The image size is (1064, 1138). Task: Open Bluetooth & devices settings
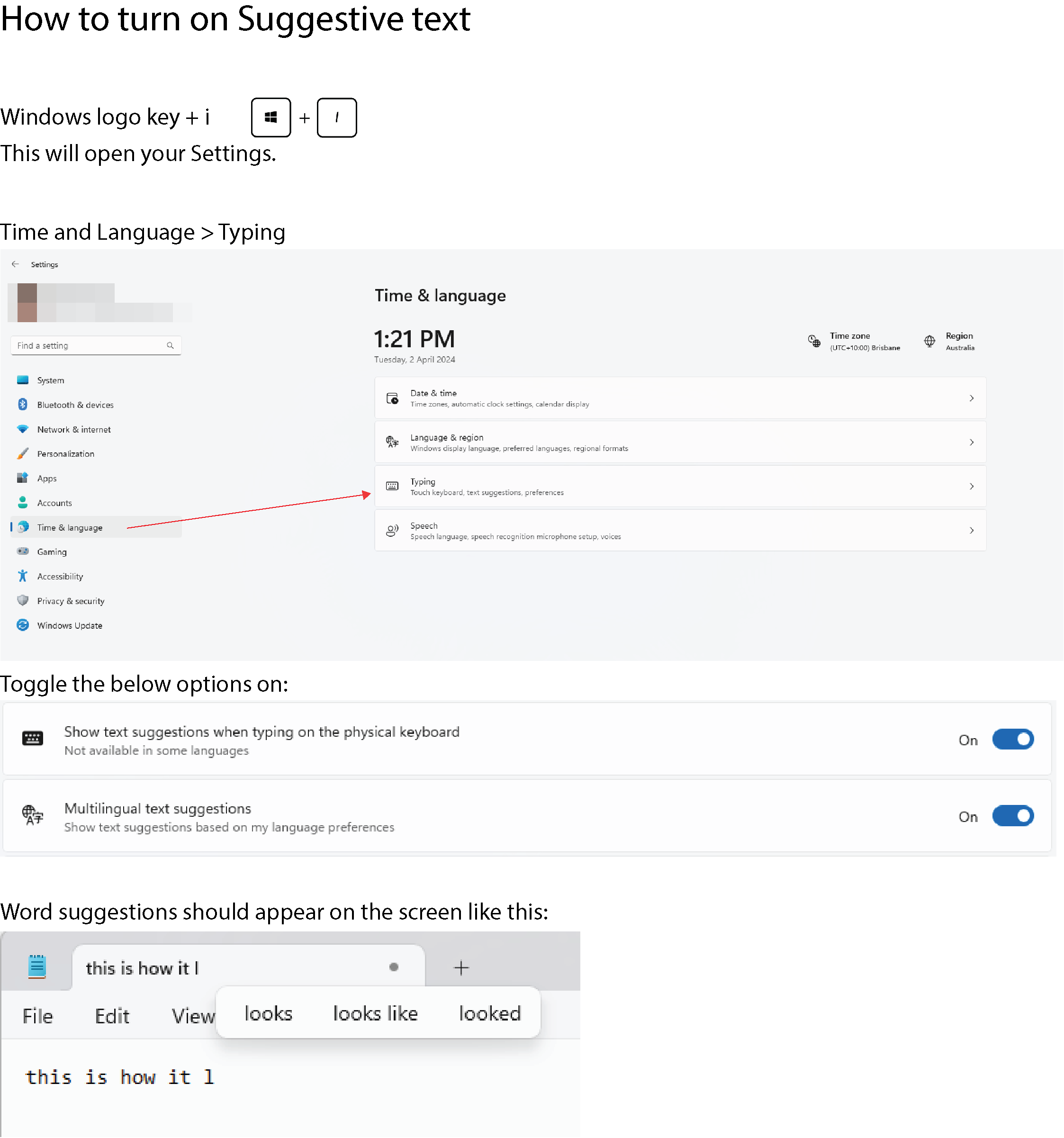click(75, 405)
